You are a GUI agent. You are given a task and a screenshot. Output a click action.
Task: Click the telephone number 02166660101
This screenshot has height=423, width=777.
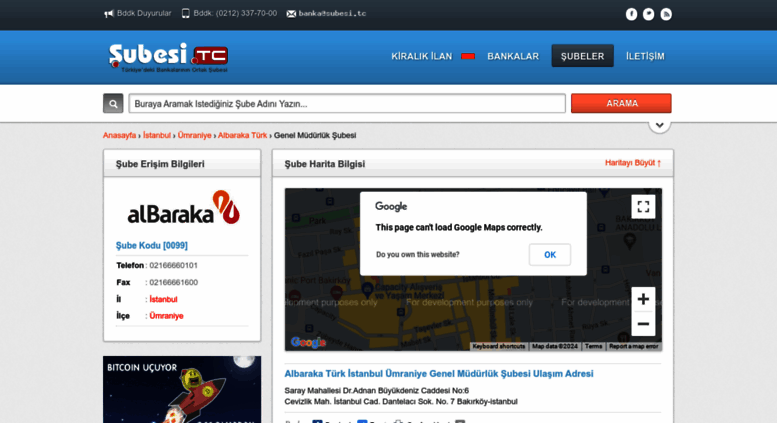pos(173,265)
